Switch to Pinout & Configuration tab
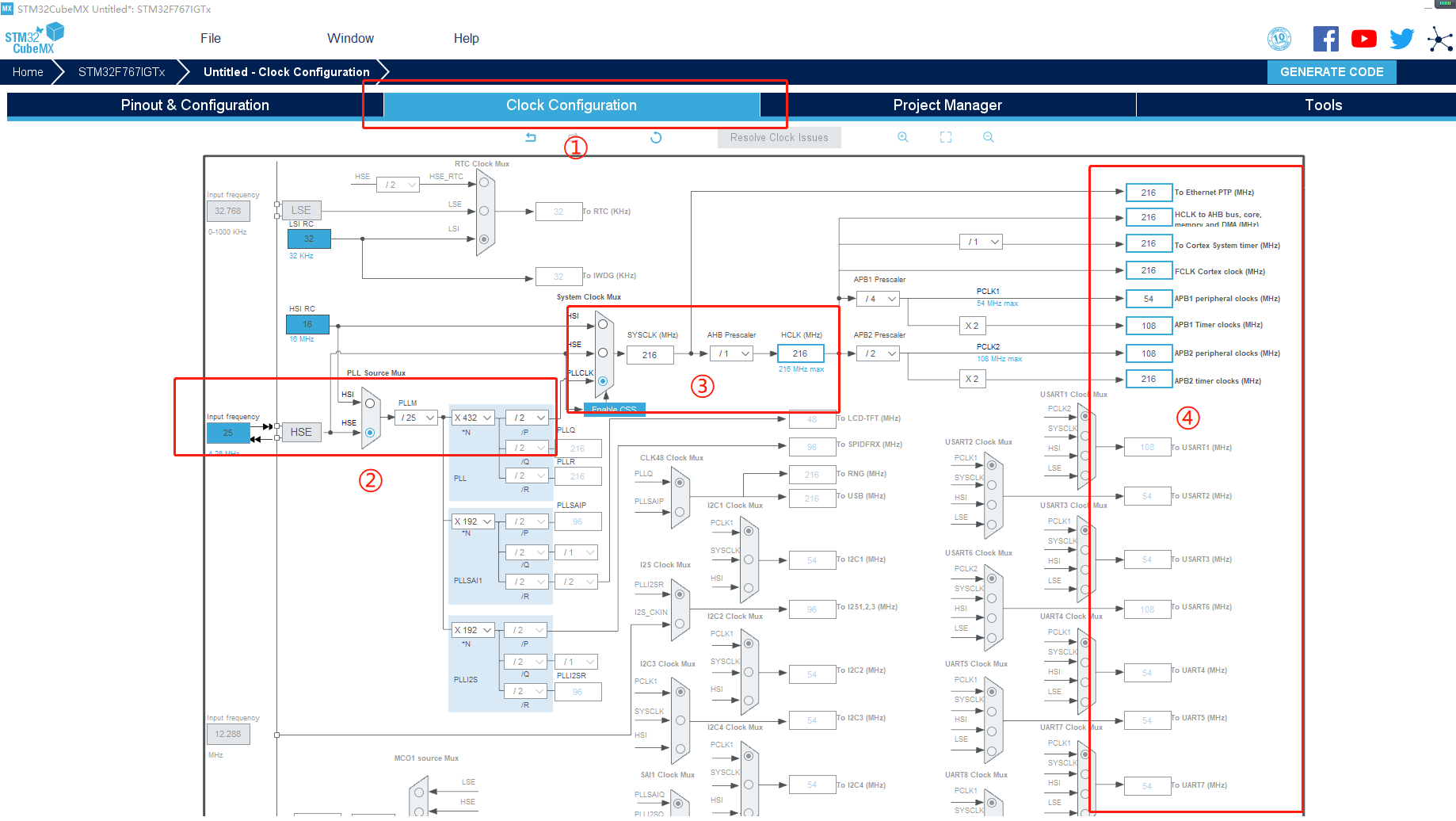Image resolution: width=1456 pixels, height=821 pixels. point(195,105)
